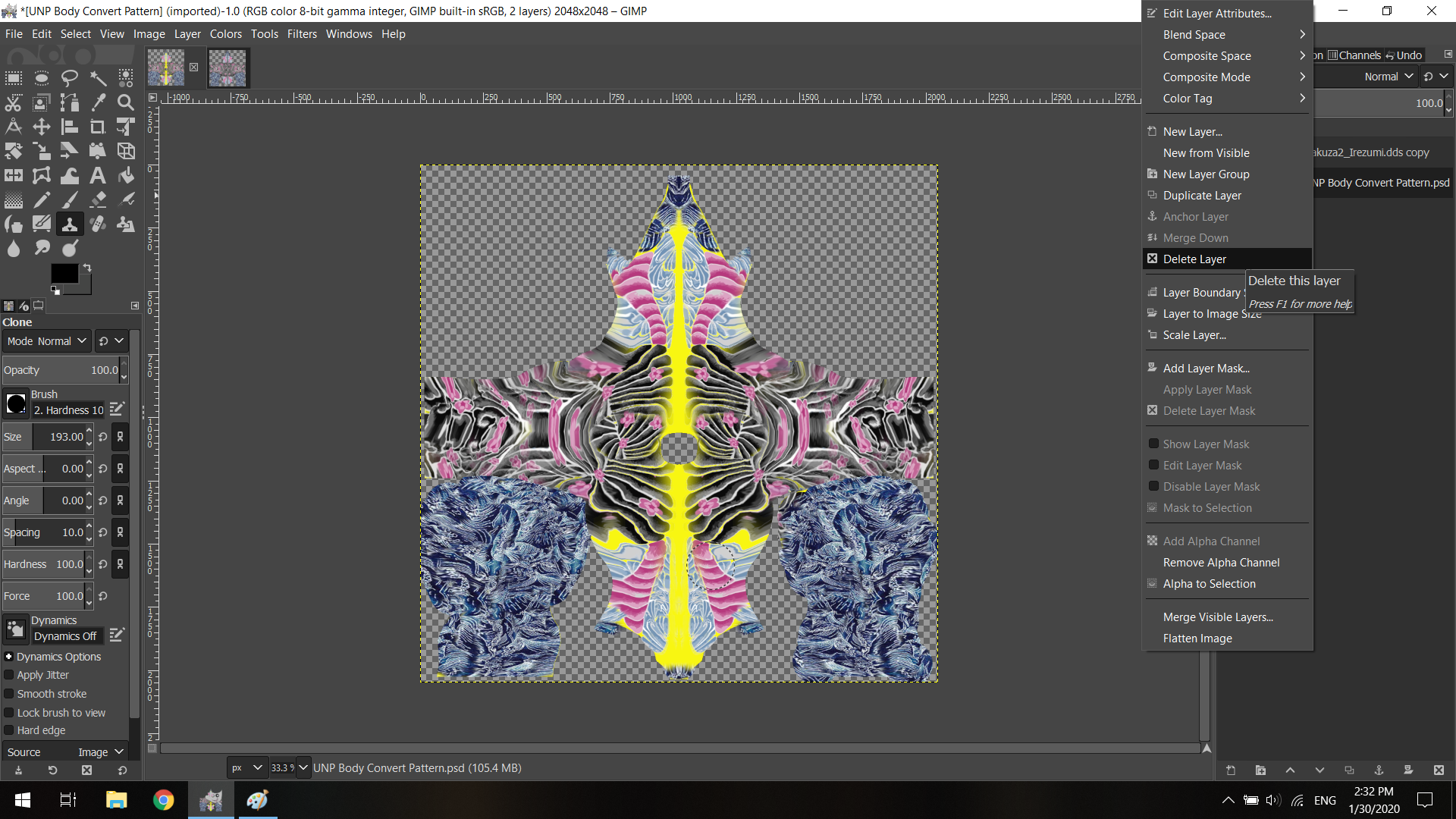The width and height of the screenshot is (1456, 819).
Task: Select the Heal bandage tool
Action: click(98, 224)
